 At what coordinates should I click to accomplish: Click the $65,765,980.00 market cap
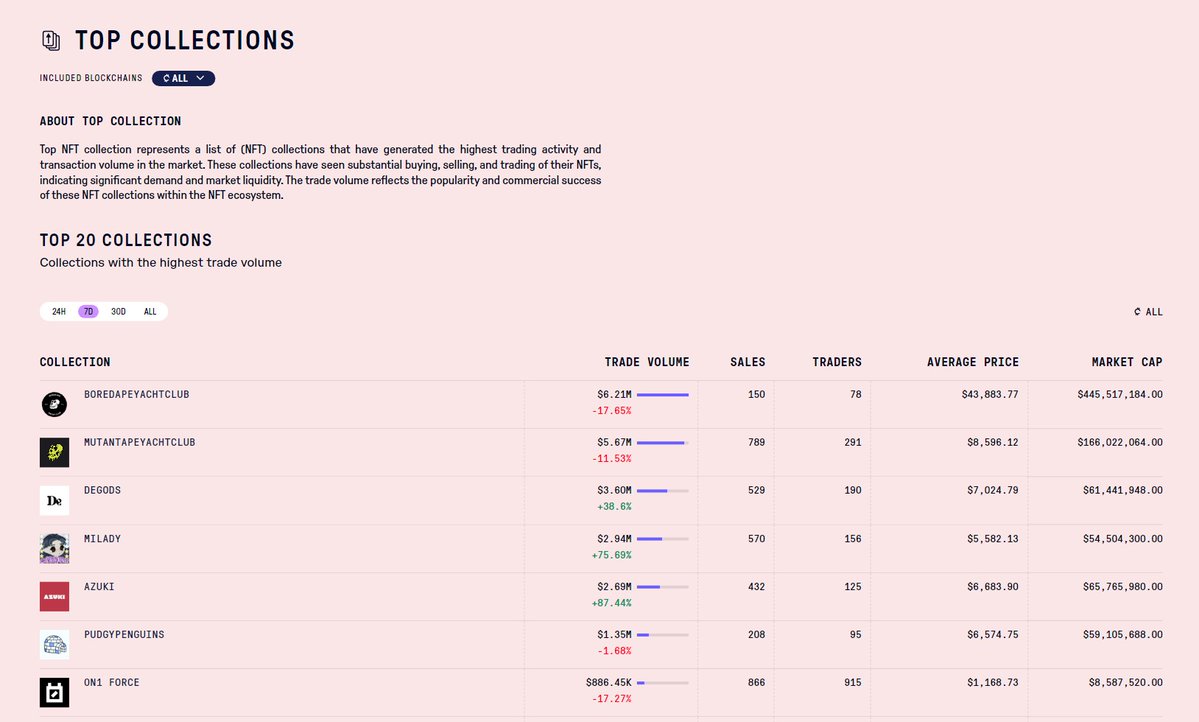pyautogui.click(x=1123, y=587)
